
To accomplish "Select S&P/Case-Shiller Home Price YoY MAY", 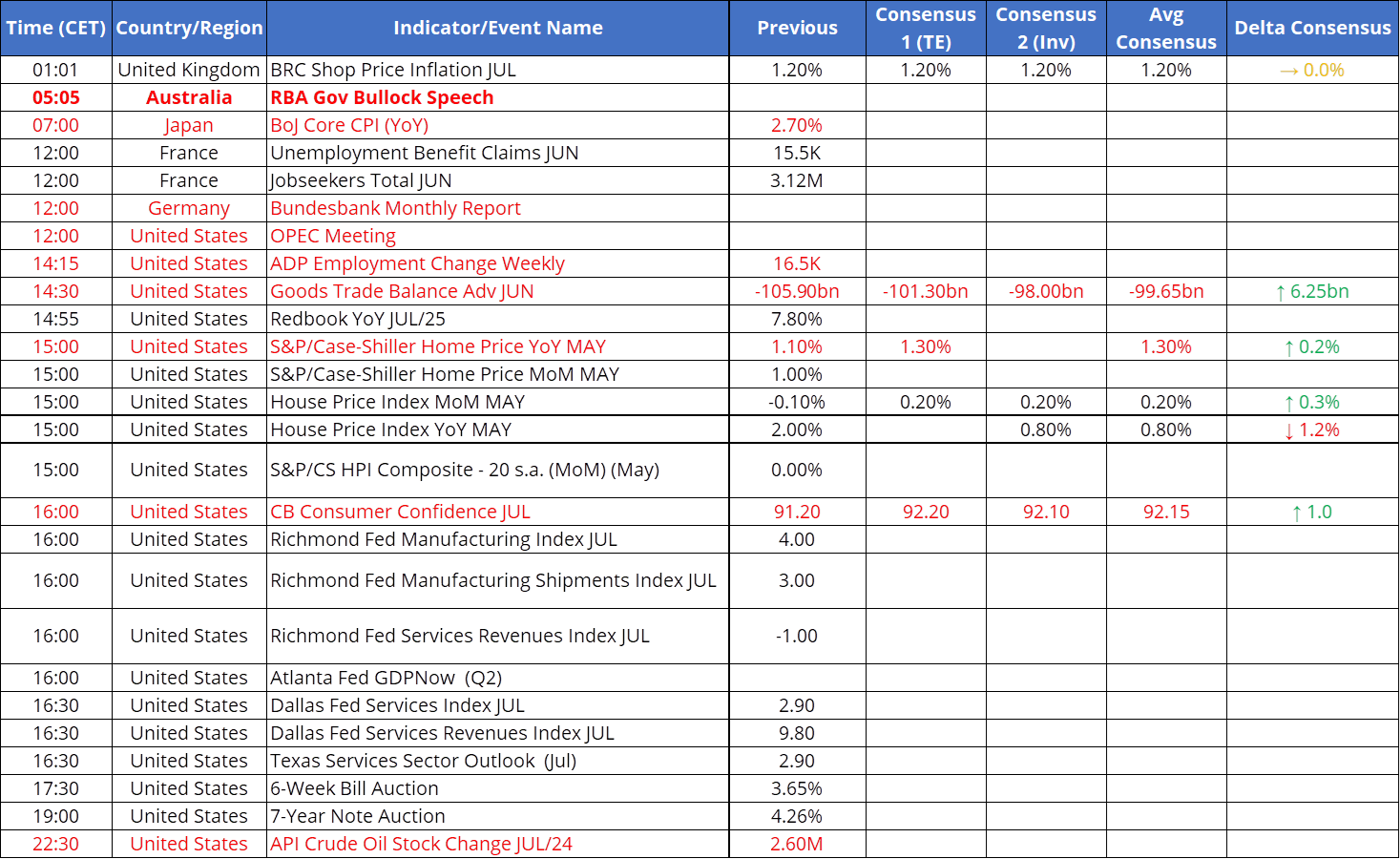I will [x=498, y=346].
